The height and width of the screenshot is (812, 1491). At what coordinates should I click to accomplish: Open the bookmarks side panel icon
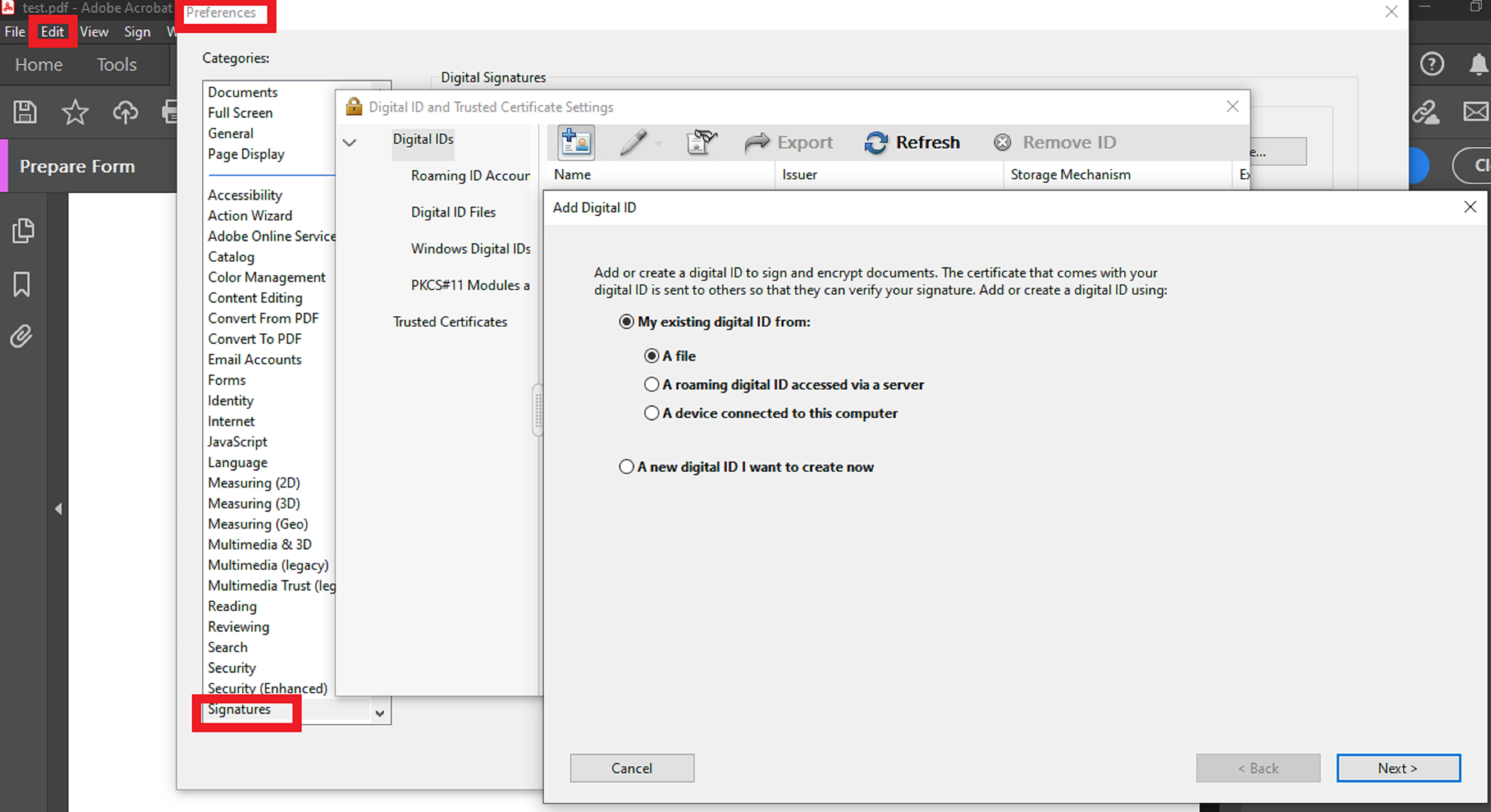click(22, 284)
